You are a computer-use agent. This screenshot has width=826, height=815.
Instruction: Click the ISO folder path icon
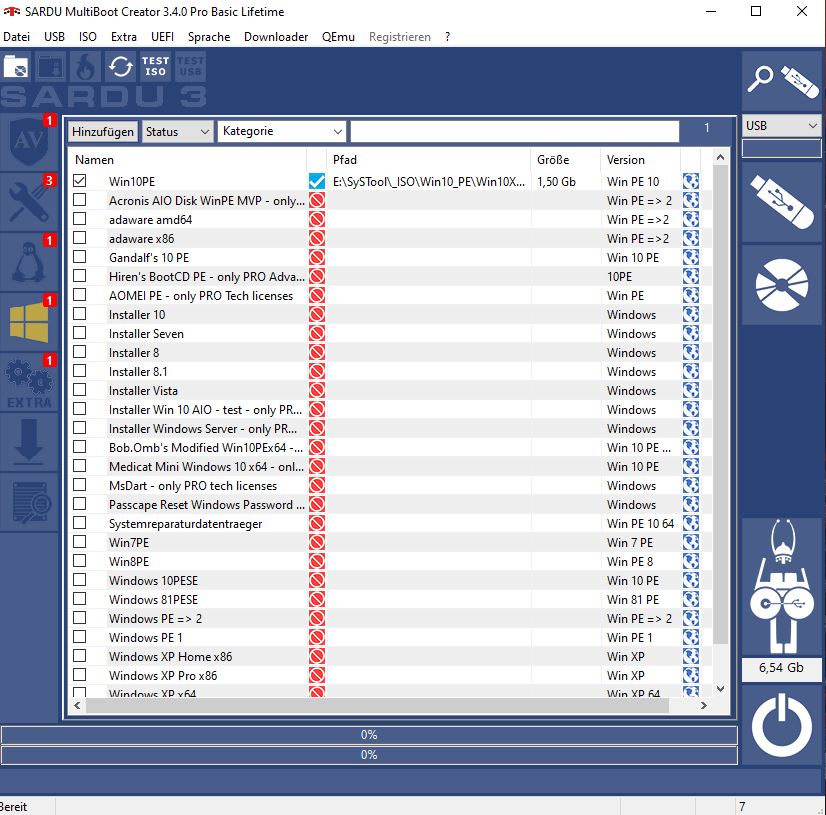coord(16,66)
